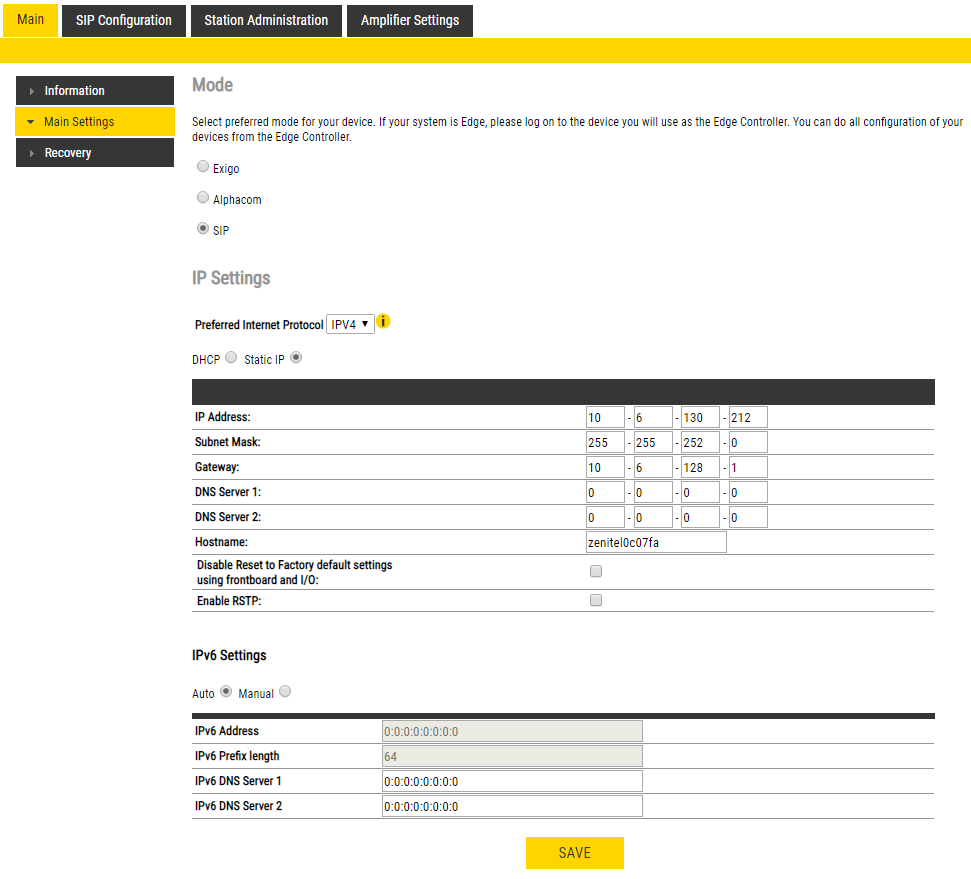Click the Hostname text field

coord(656,542)
